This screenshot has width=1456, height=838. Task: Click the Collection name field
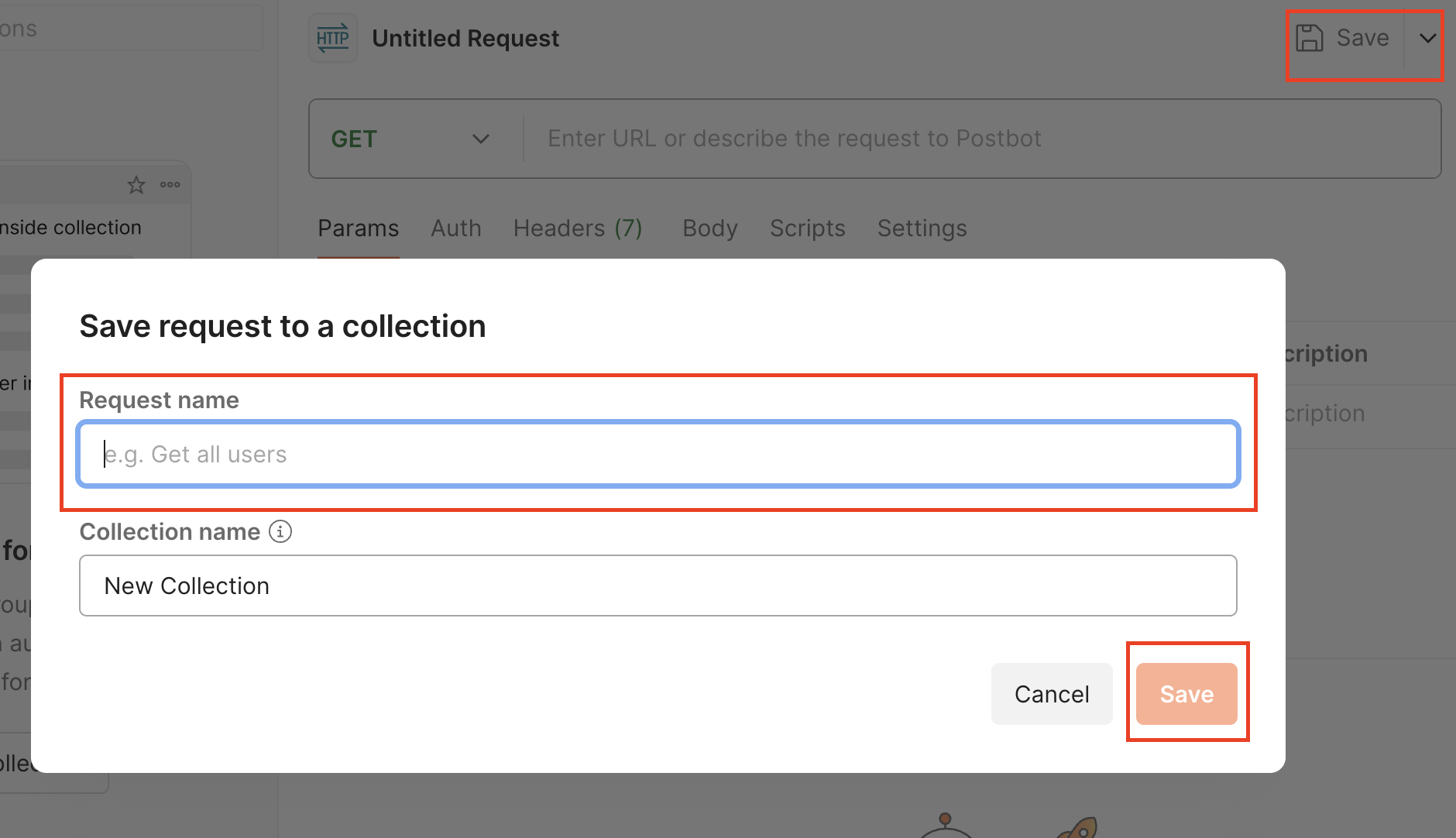pyautogui.click(x=658, y=586)
